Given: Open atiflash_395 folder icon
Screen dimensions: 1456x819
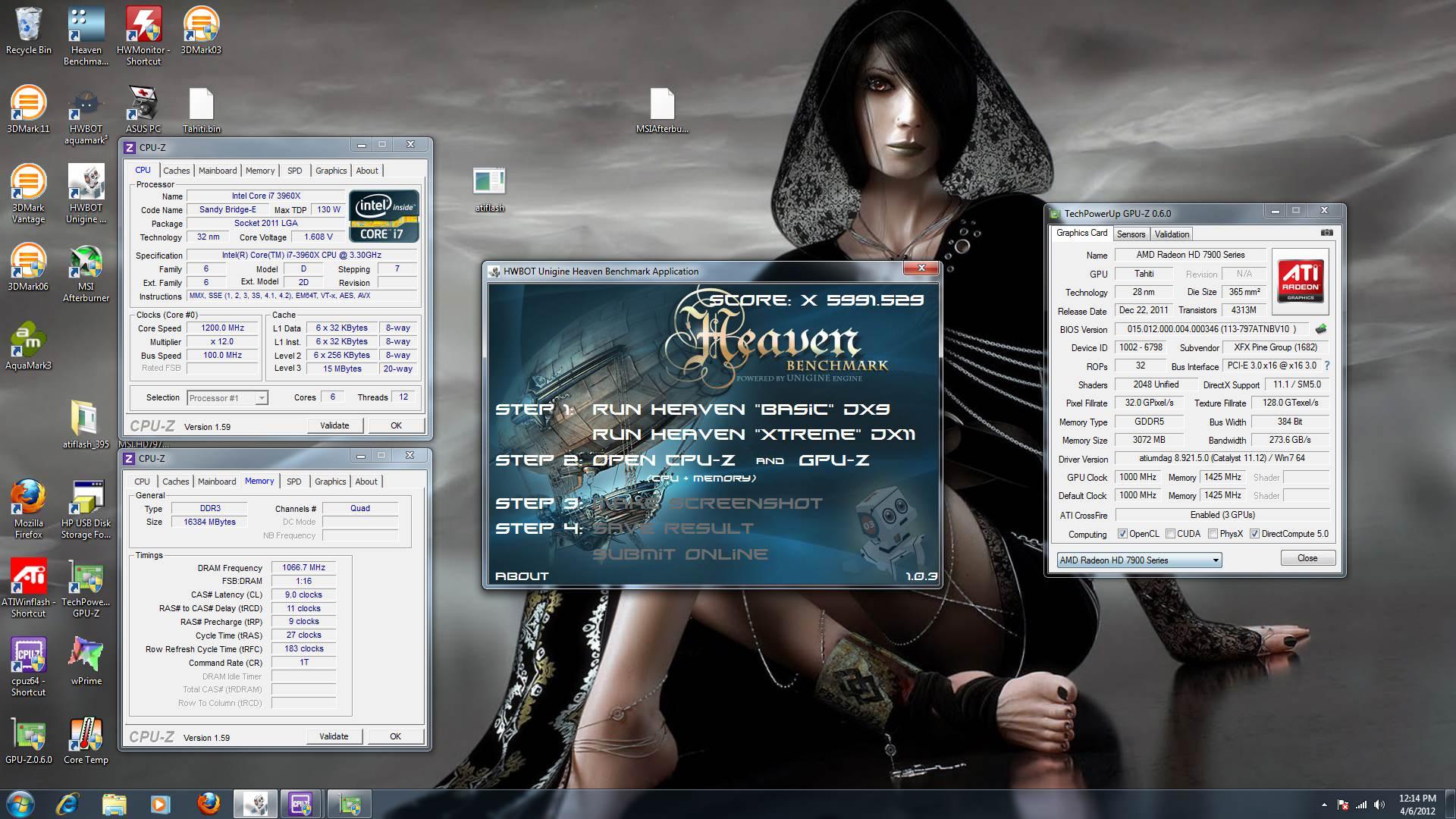Looking at the screenshot, I should 86,425.
